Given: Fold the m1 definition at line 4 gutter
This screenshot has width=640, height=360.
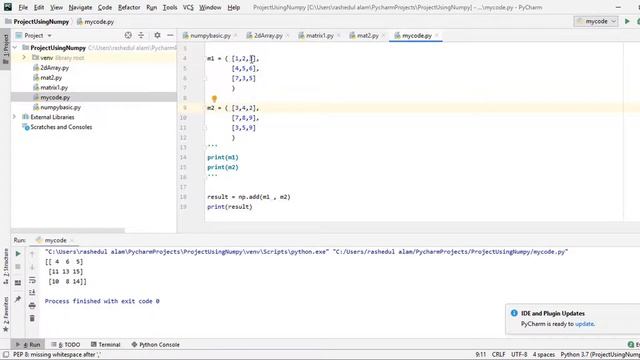Looking at the screenshot, I should (205, 58).
